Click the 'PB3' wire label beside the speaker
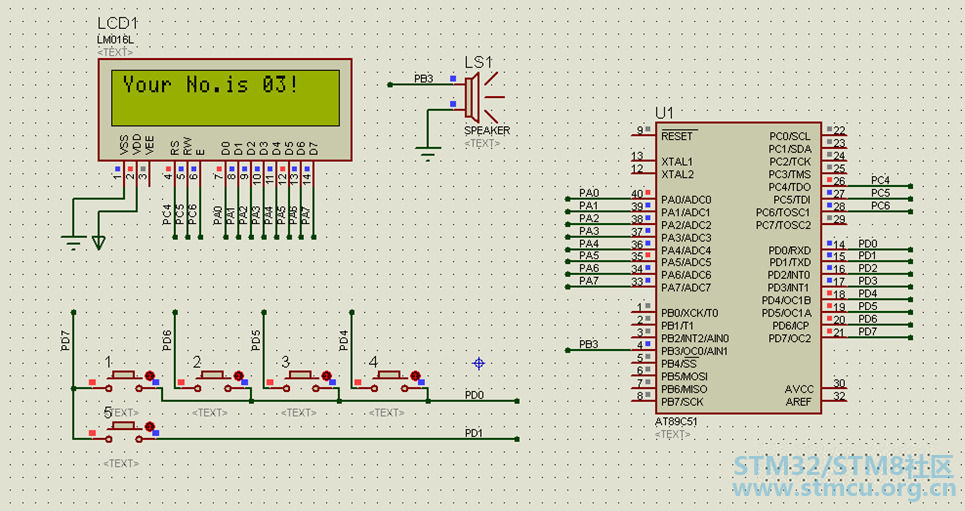 (x=423, y=79)
